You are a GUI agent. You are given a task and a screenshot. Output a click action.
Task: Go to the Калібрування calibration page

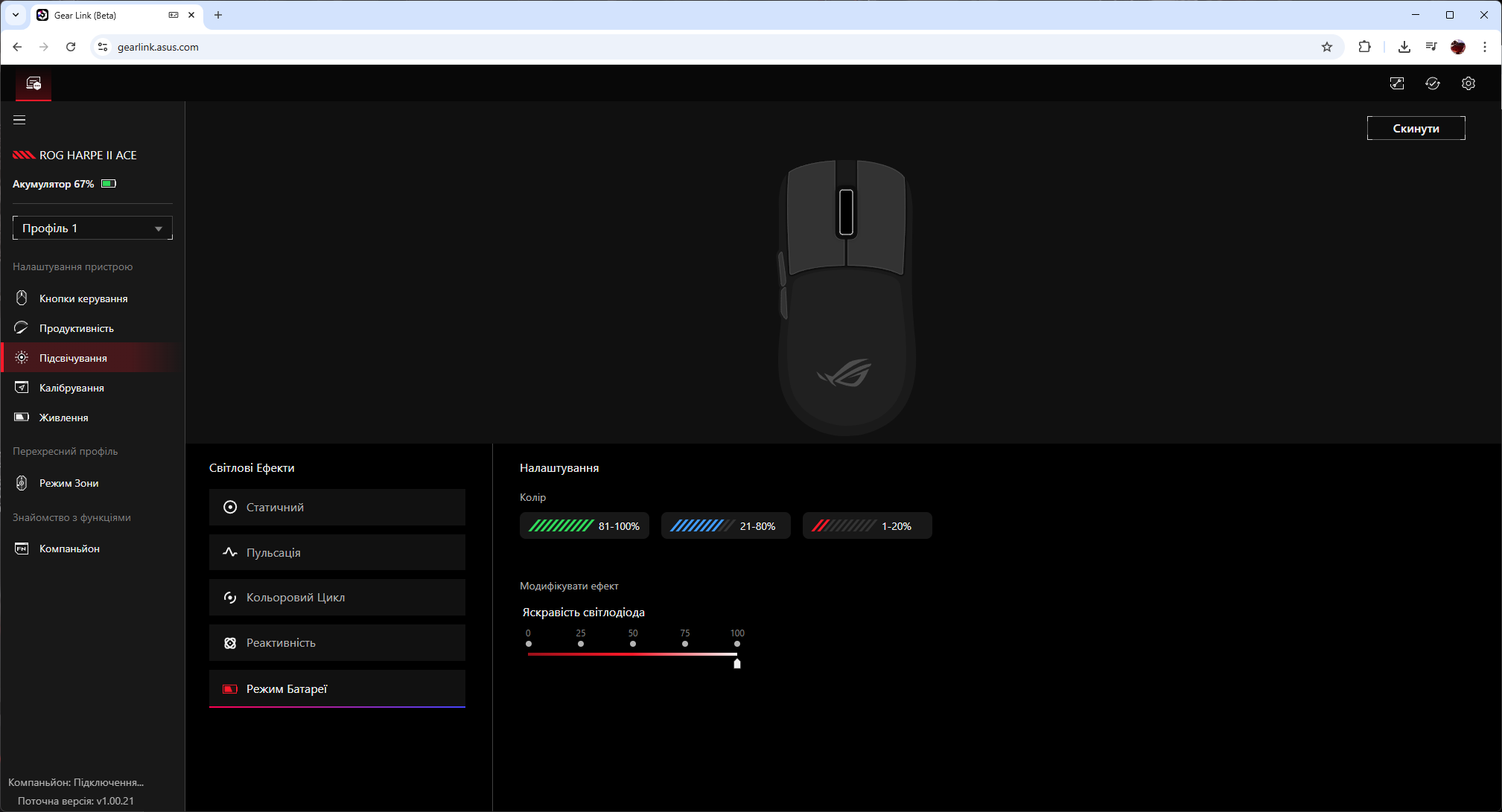click(71, 388)
